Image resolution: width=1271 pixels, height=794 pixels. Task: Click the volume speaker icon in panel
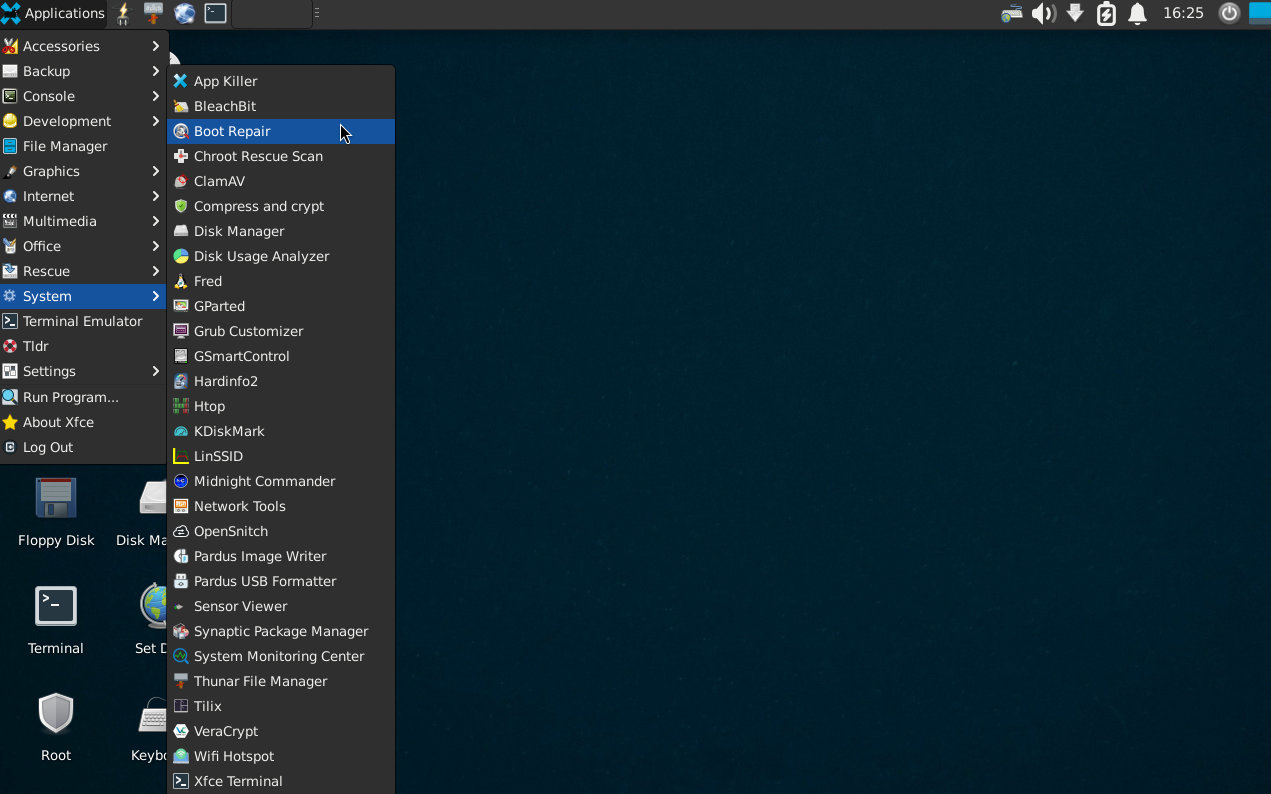point(1043,13)
